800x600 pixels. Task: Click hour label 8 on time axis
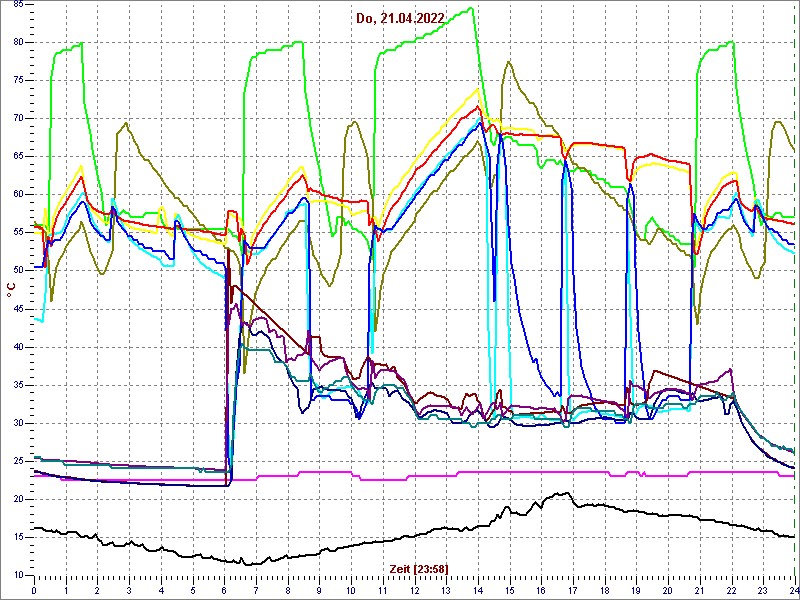288,590
